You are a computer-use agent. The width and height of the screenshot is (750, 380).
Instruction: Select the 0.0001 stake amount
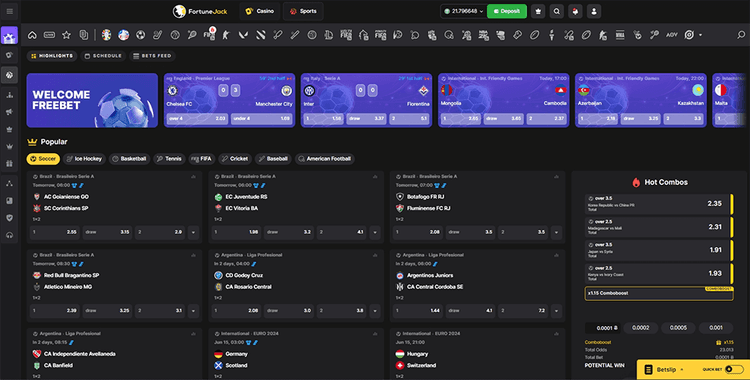[x=603, y=328]
